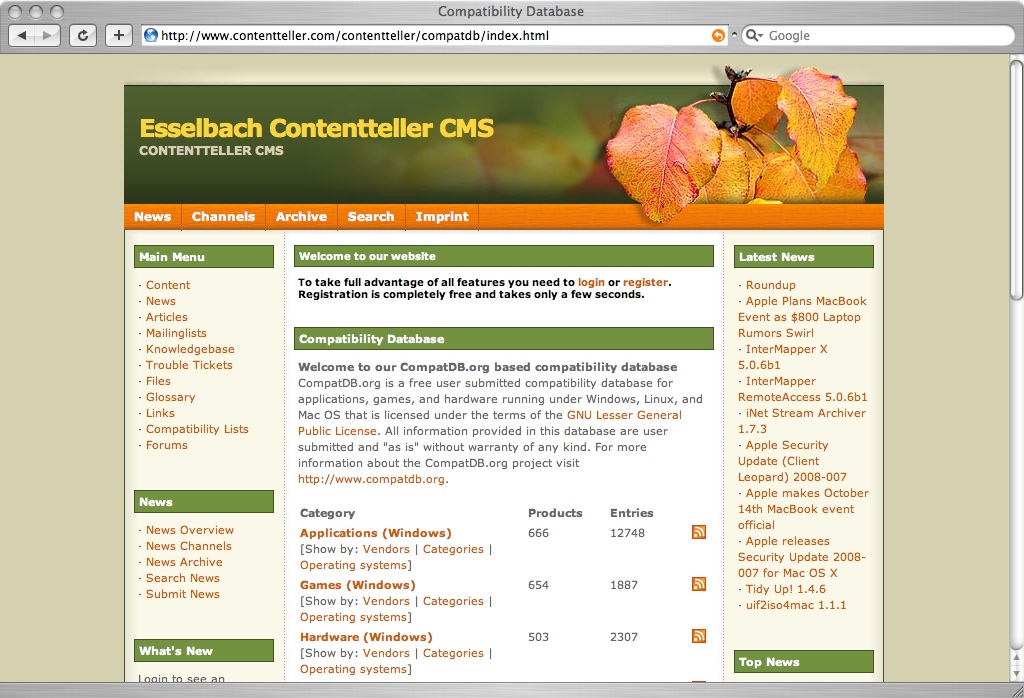Show Games (Windows) by Operating systems
Viewport: 1024px width, 698px height.
(x=353, y=617)
